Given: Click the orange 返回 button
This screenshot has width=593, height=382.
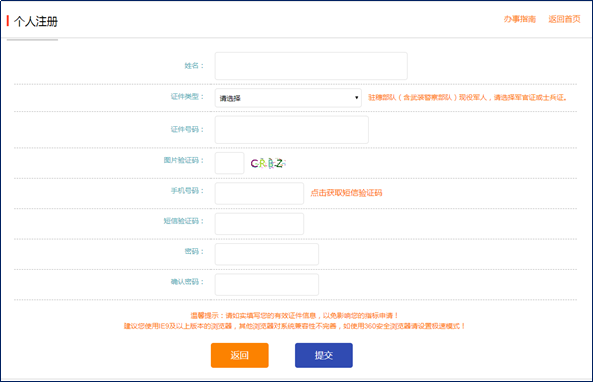Looking at the screenshot, I should (240, 355).
